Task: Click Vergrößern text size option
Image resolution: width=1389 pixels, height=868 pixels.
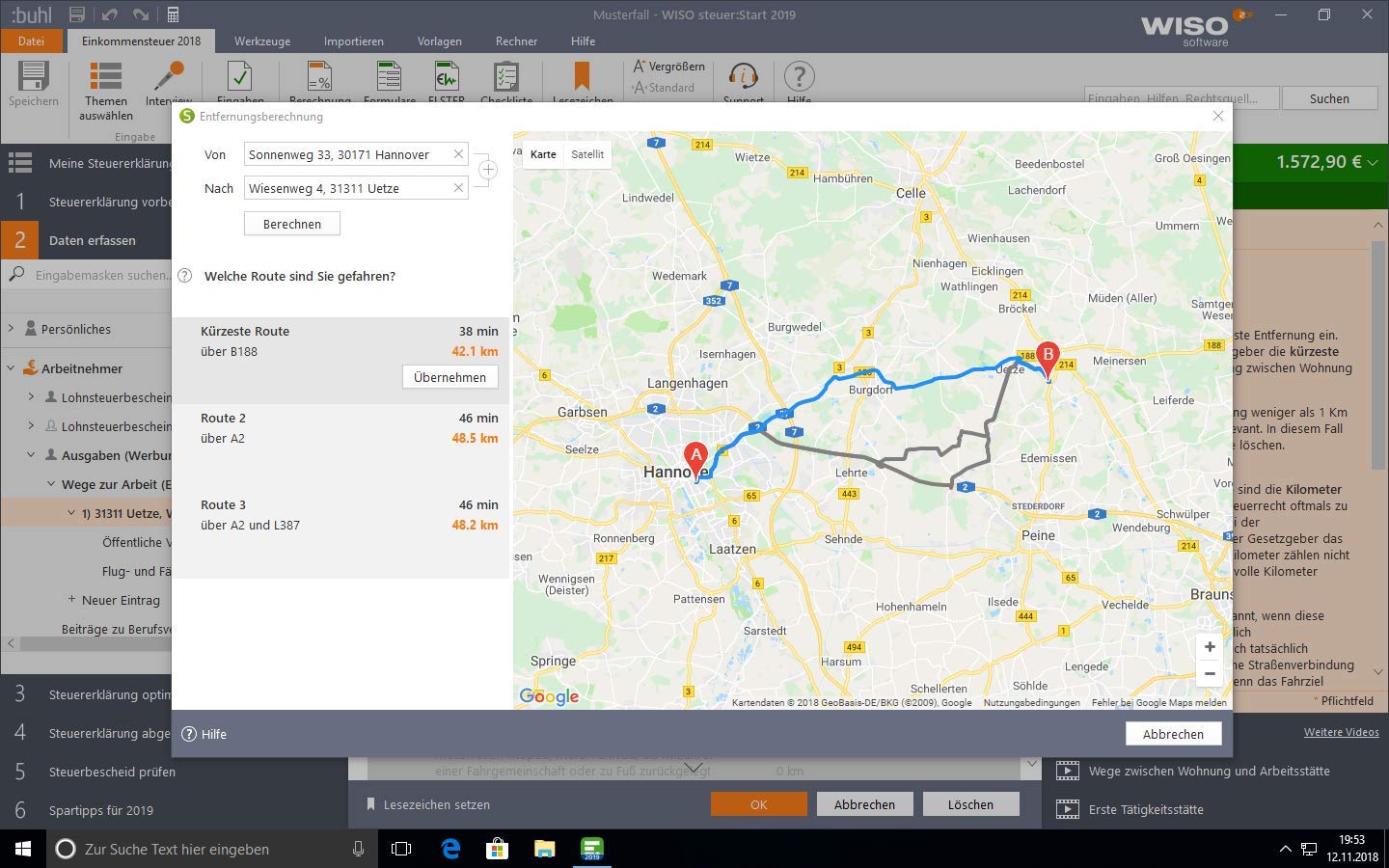Action: [667, 67]
